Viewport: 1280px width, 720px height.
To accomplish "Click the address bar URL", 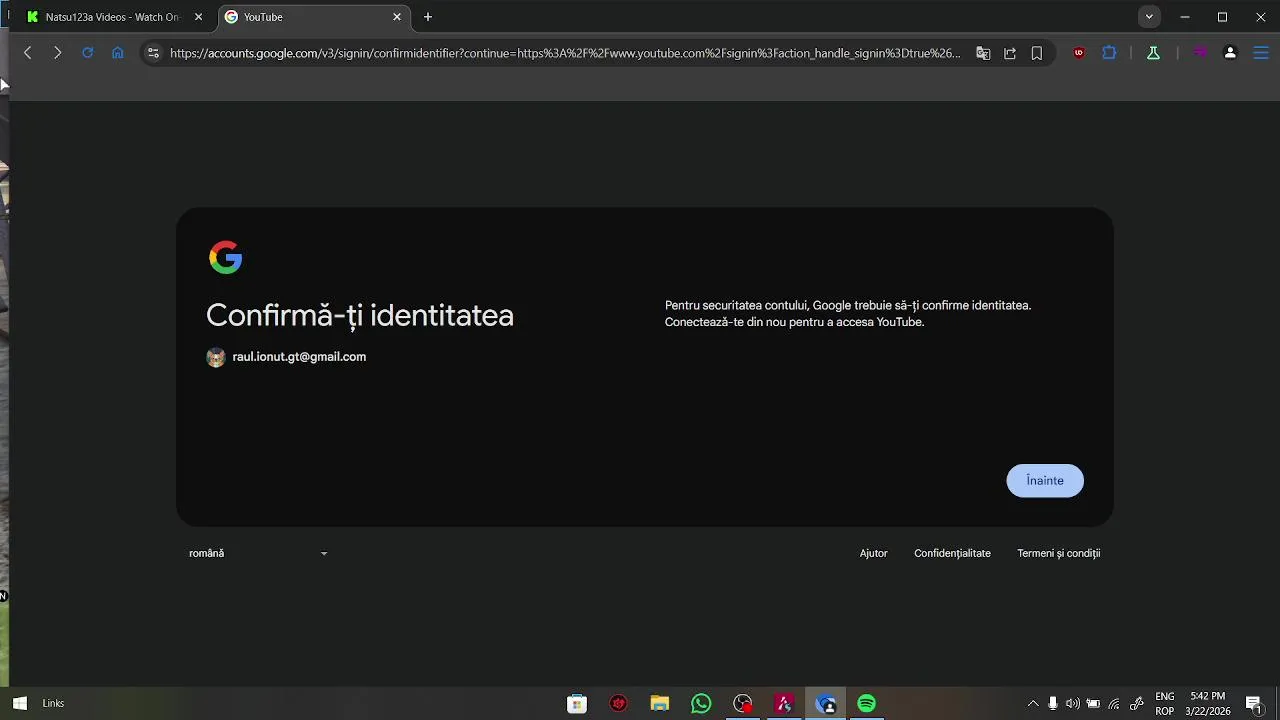I will (x=565, y=53).
